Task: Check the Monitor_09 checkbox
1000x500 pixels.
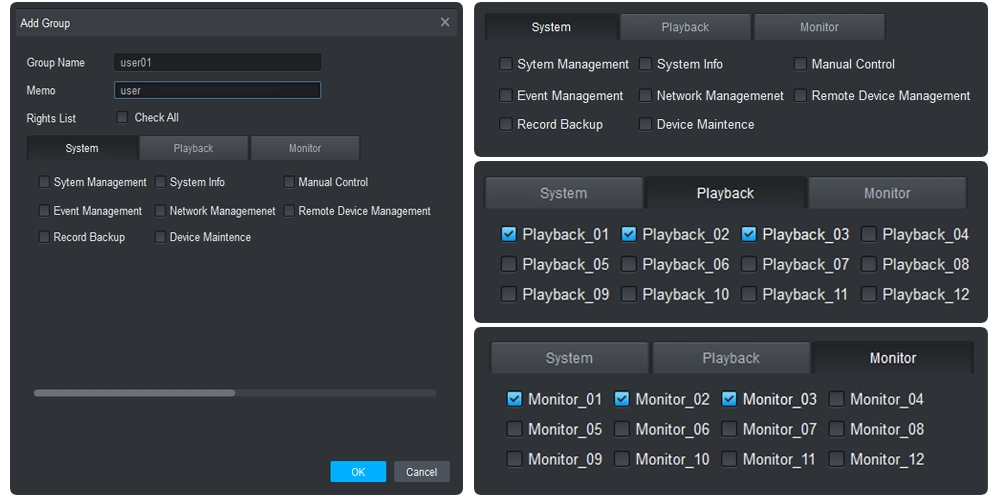Action: tap(514, 459)
